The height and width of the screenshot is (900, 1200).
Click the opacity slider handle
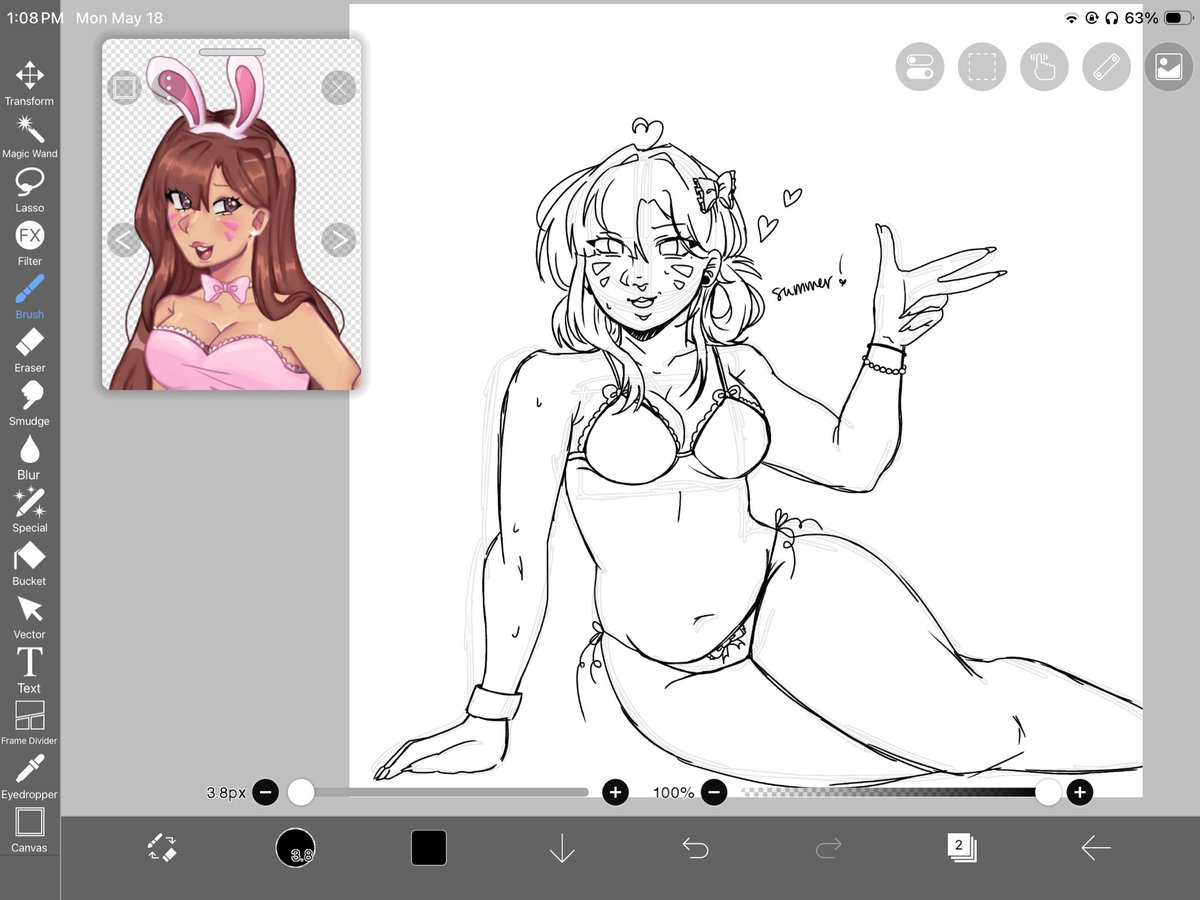tap(1048, 793)
